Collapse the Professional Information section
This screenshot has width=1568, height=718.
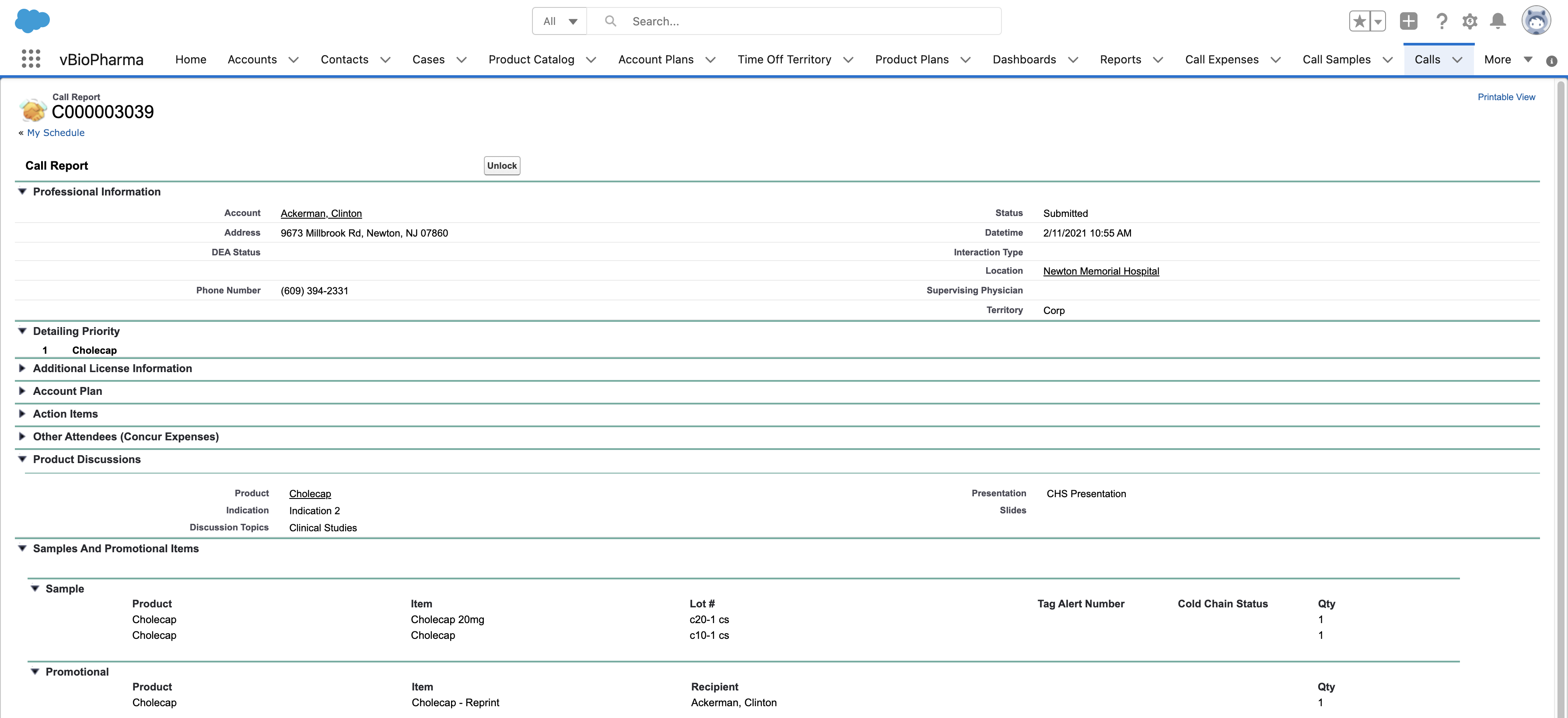click(x=22, y=192)
